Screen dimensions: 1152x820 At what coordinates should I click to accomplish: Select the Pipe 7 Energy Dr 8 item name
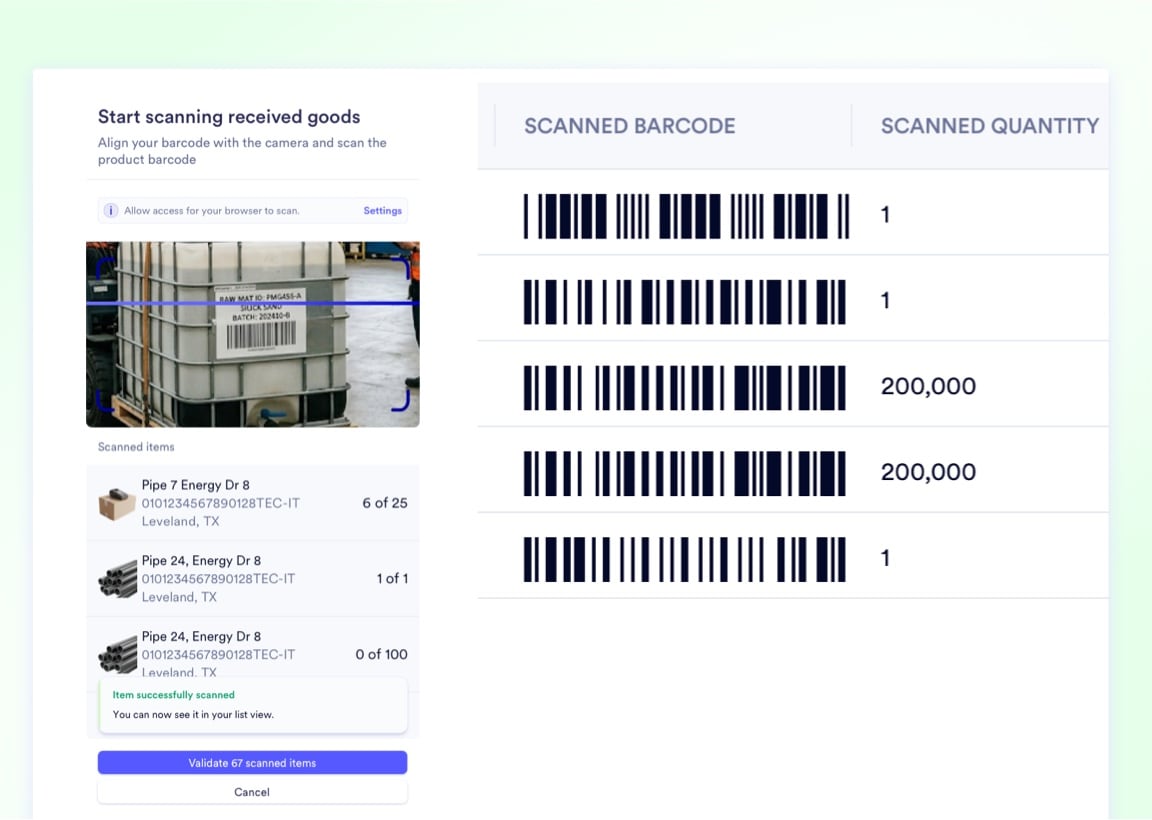tap(195, 485)
